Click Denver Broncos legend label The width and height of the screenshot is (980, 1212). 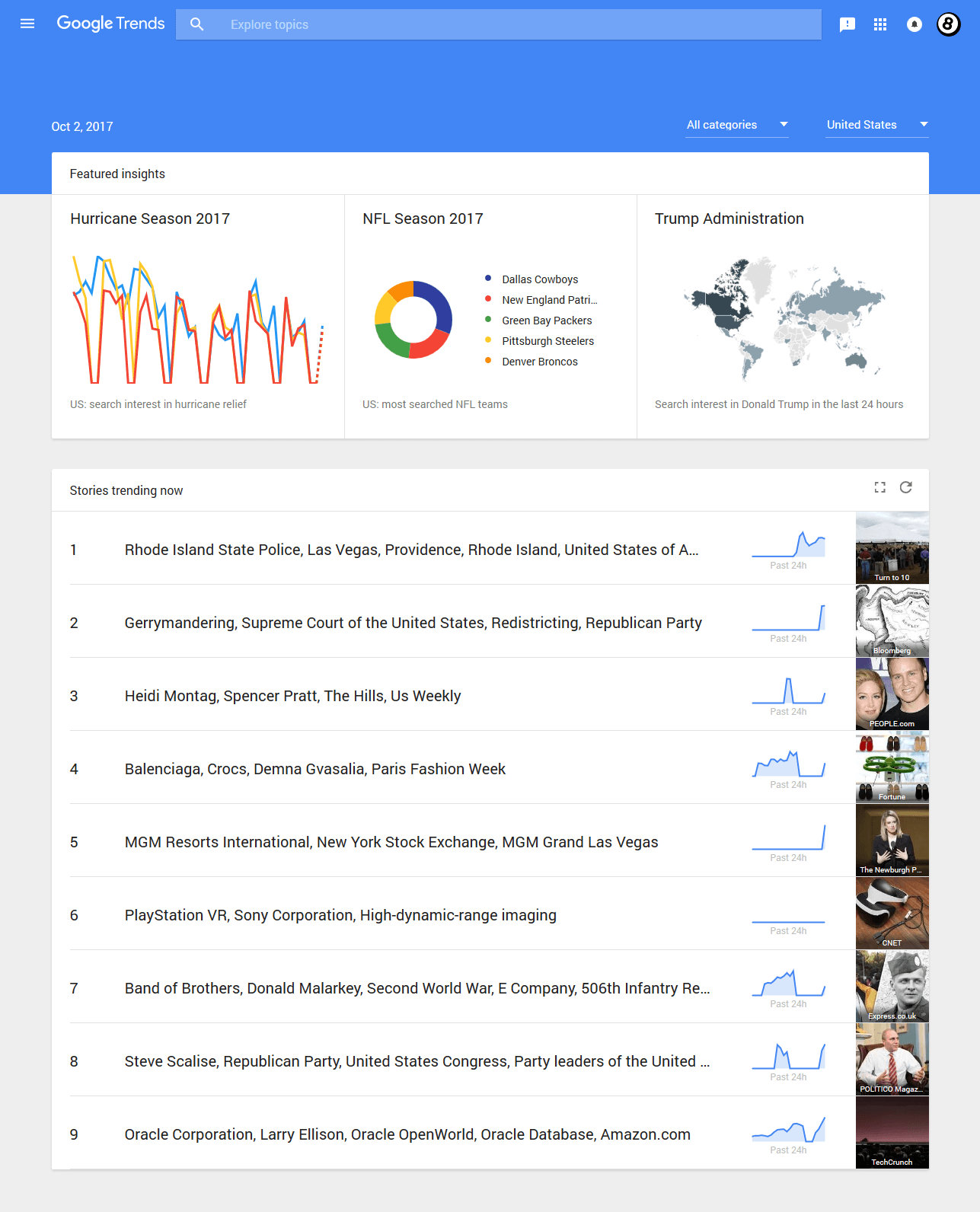[x=540, y=362]
